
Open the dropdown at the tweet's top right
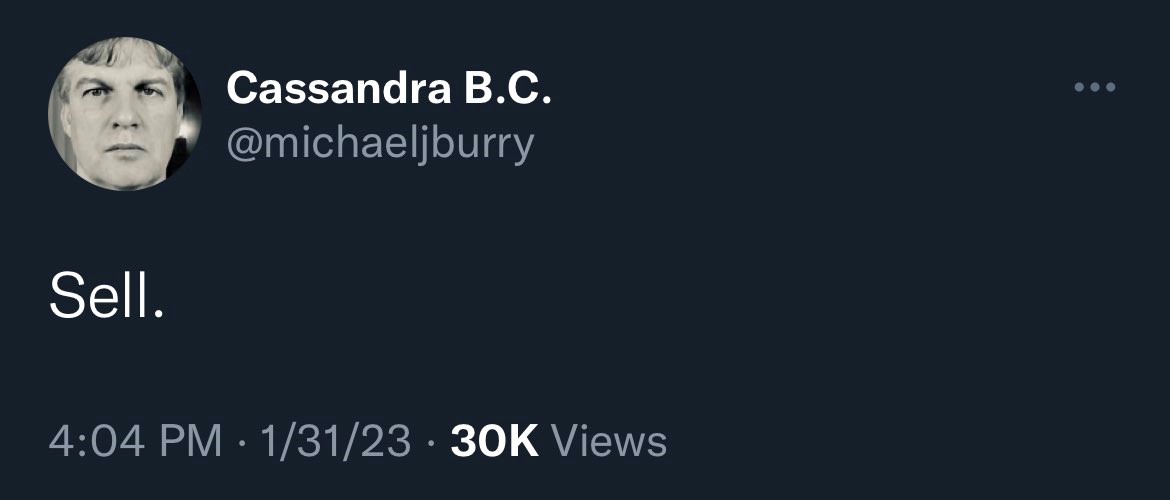point(1094,88)
